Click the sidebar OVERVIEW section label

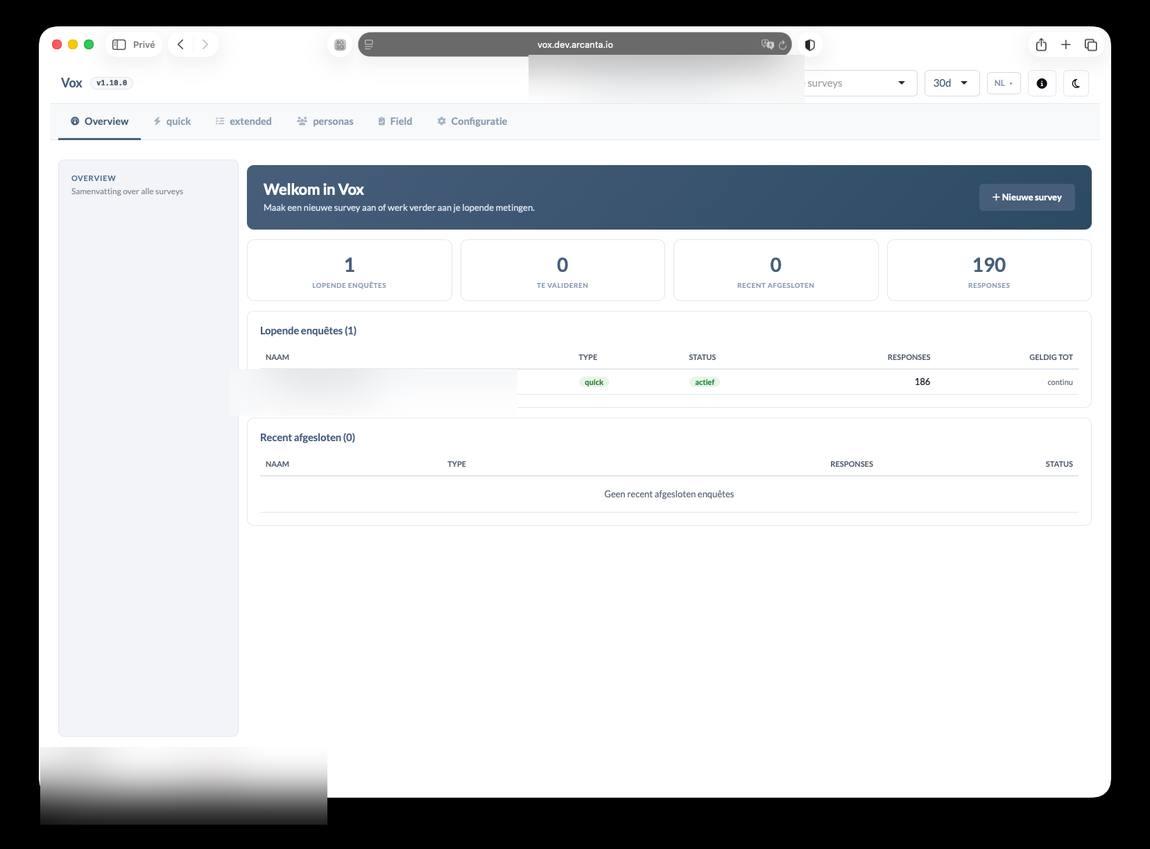click(93, 178)
